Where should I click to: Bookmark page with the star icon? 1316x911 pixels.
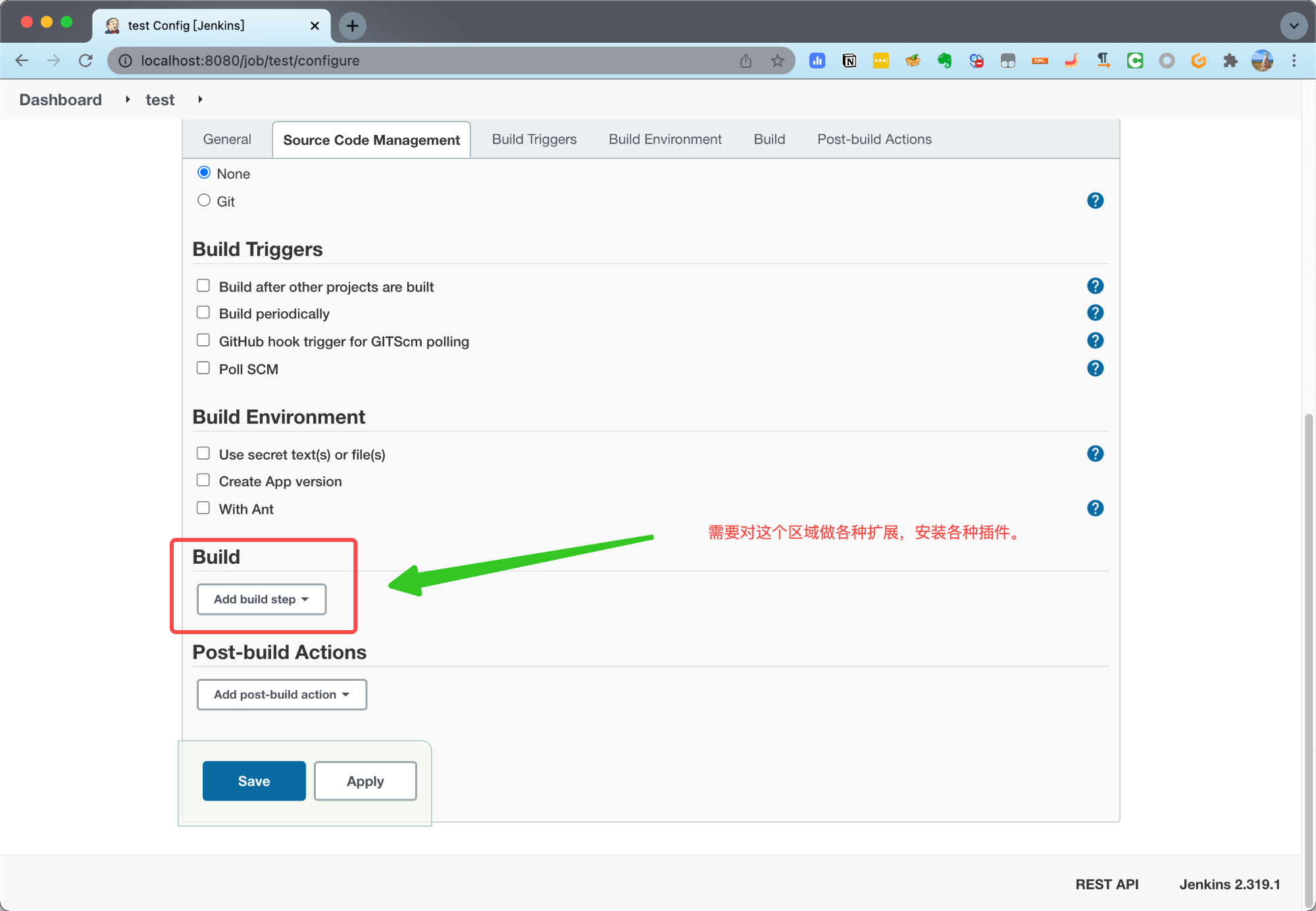click(777, 61)
